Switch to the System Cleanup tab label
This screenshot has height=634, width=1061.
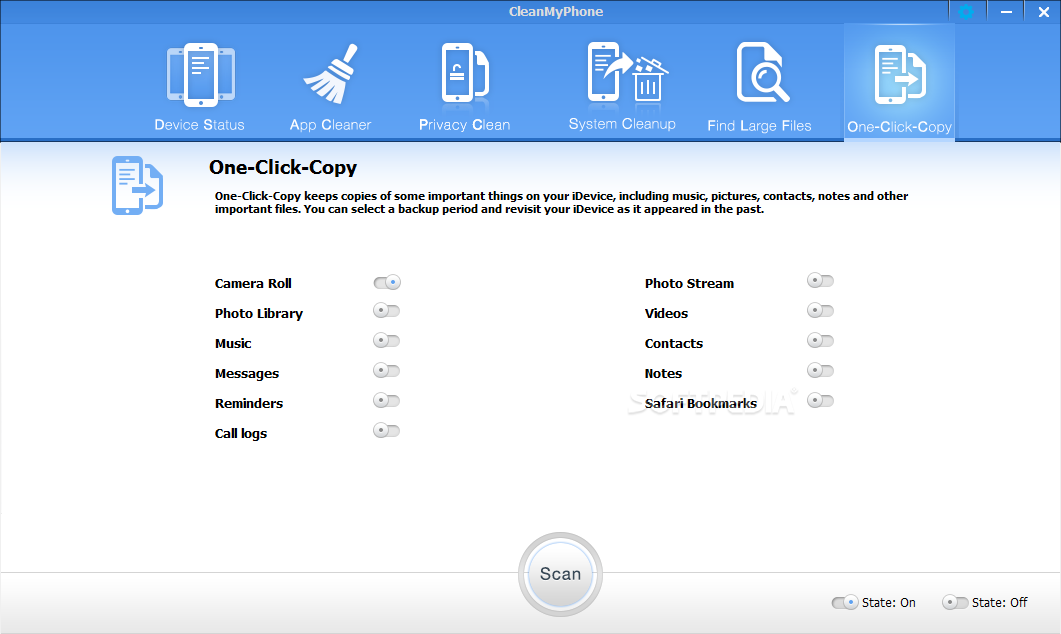point(622,124)
